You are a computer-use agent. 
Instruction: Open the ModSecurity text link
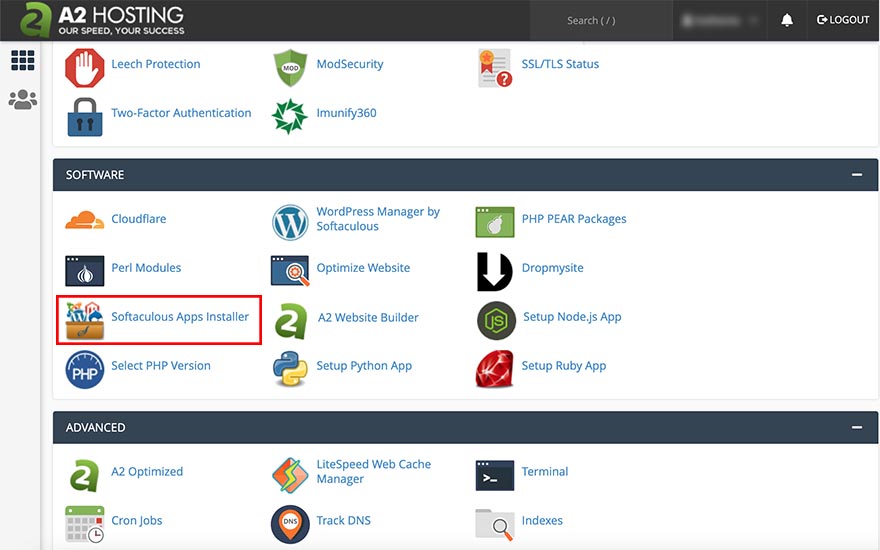pyautogui.click(x=350, y=64)
